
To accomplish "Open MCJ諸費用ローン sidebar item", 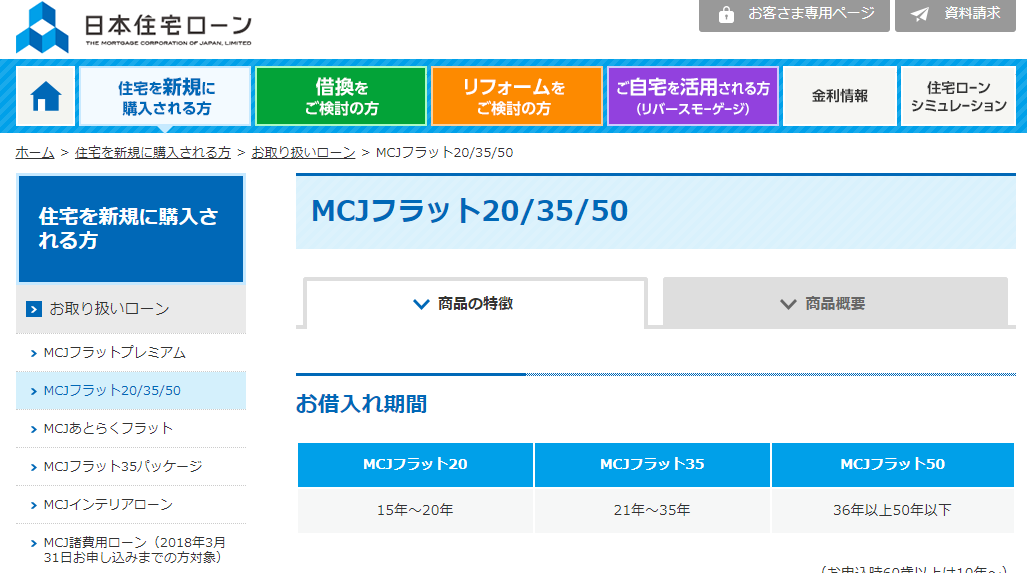I will pos(131,550).
